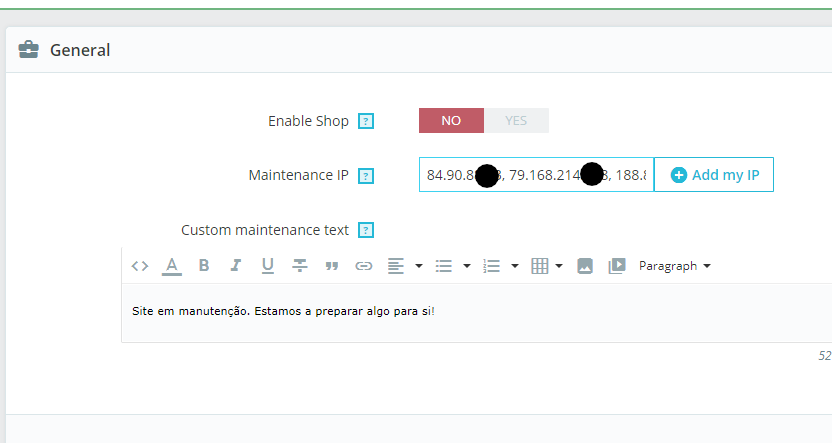This screenshot has width=832, height=443.
Task: Open table options dropdown arrow
Action: click(x=559, y=266)
